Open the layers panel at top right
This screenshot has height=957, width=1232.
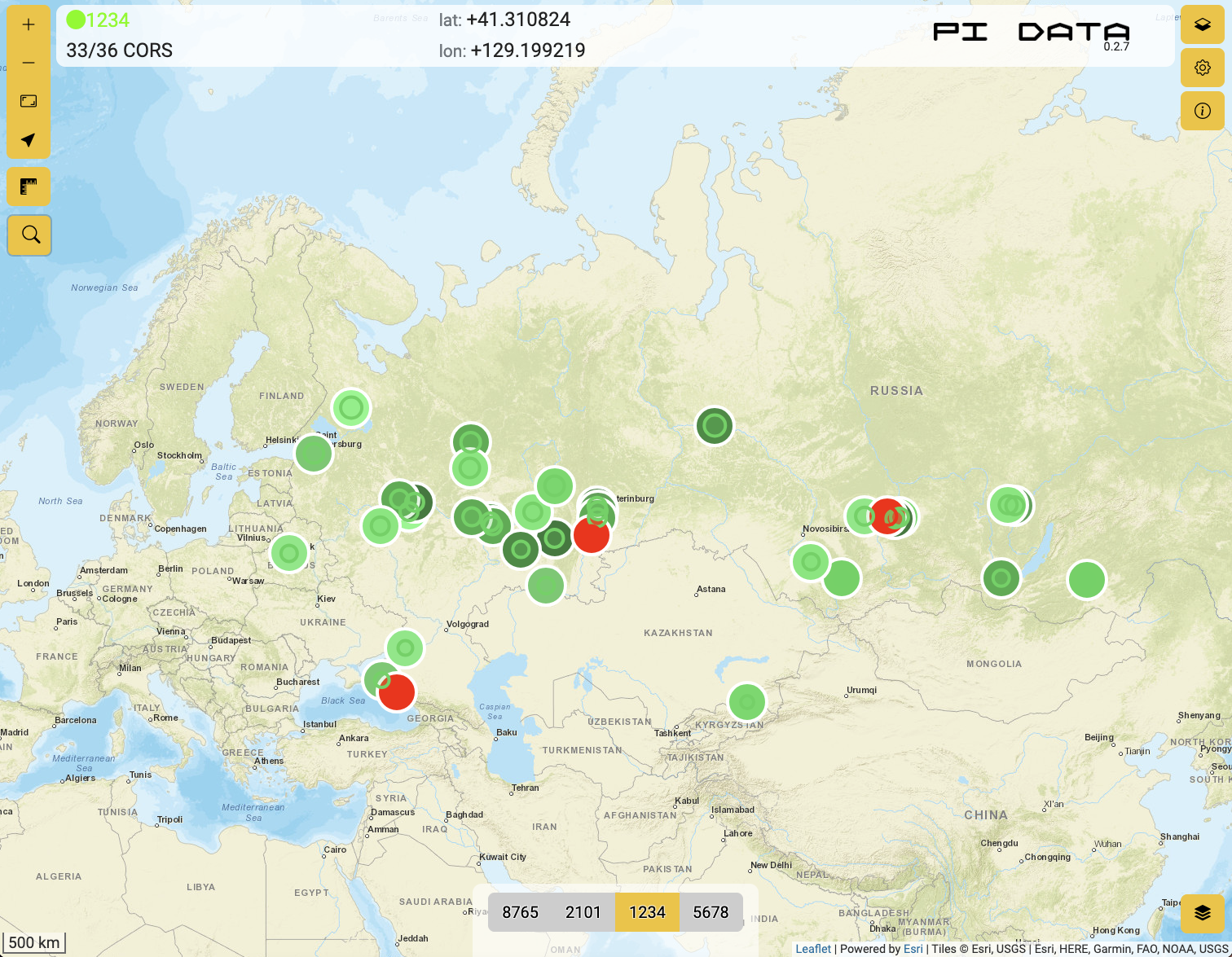[1203, 24]
